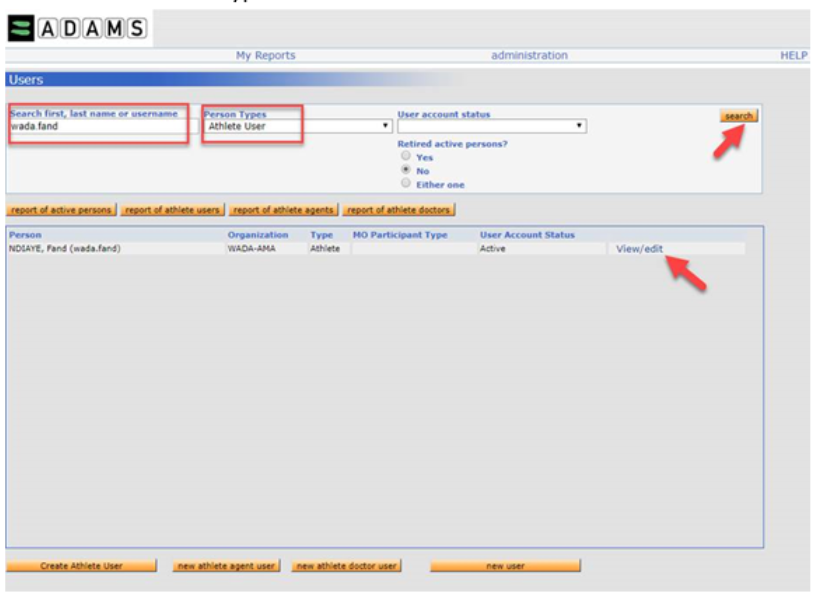Viewport: 817px width, 594px height.
Task: Click the new user button
Action: coord(505,566)
